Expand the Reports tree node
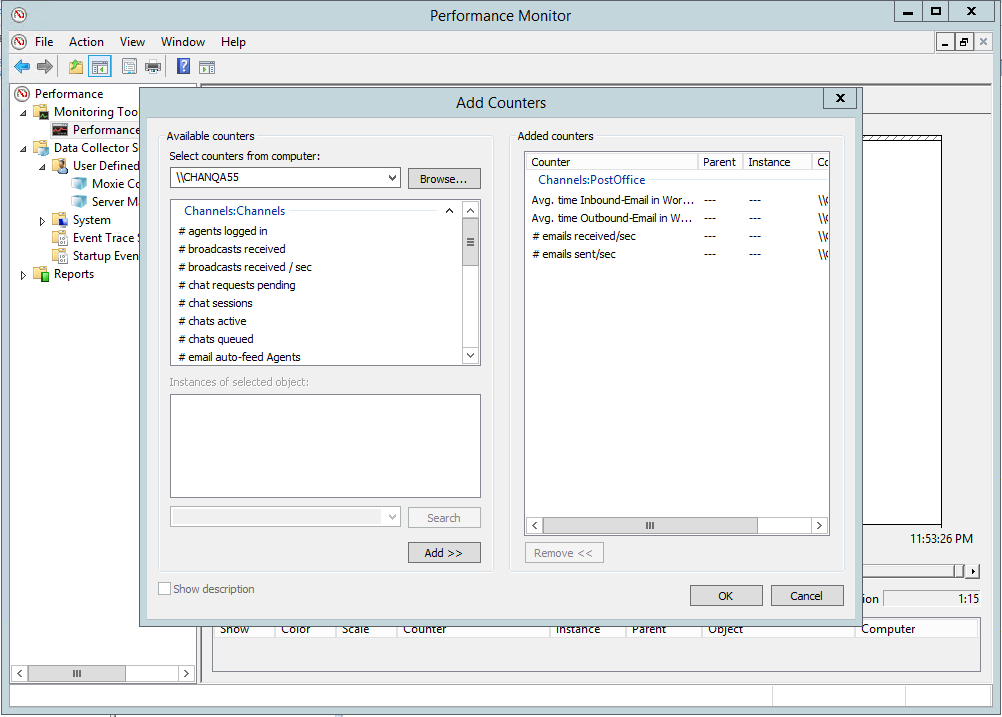Image resolution: width=1002 pixels, height=717 pixels. [23, 274]
